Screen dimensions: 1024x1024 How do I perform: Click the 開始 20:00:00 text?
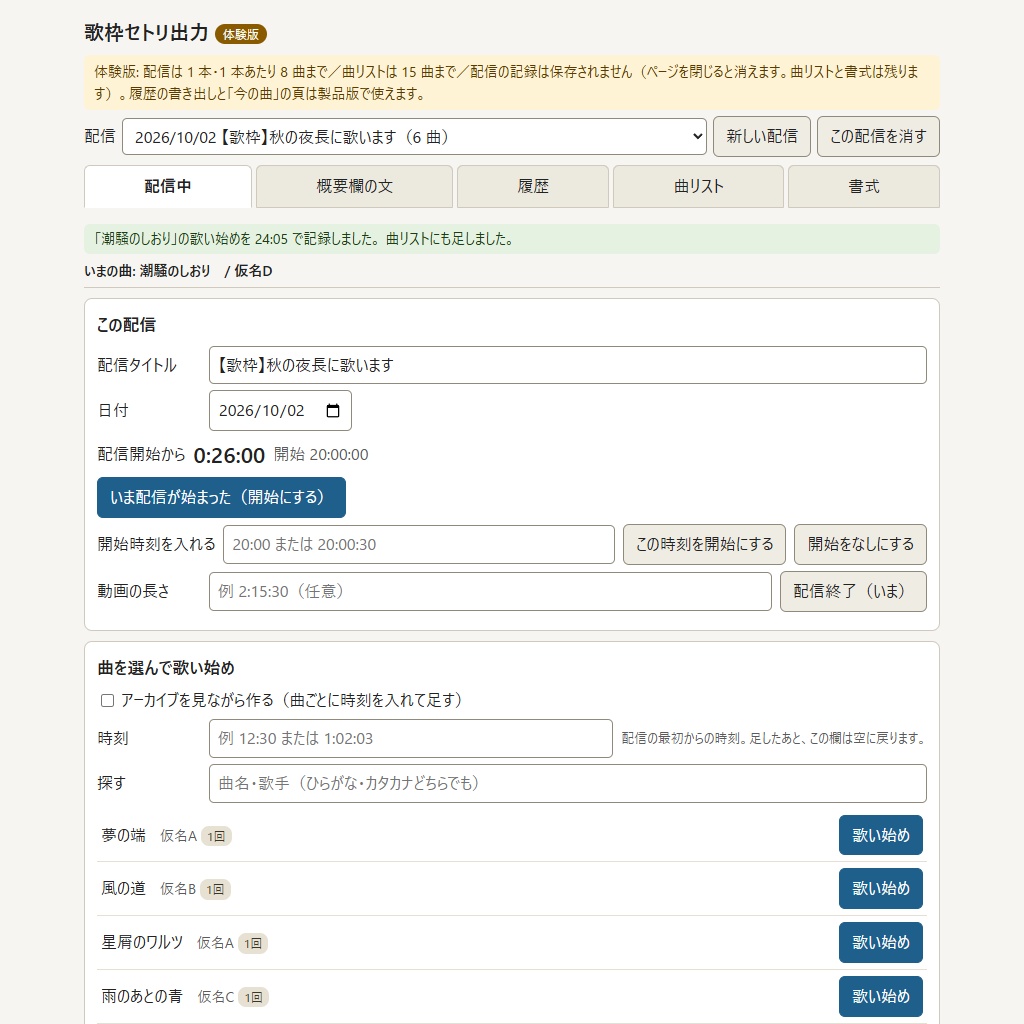tap(321, 455)
